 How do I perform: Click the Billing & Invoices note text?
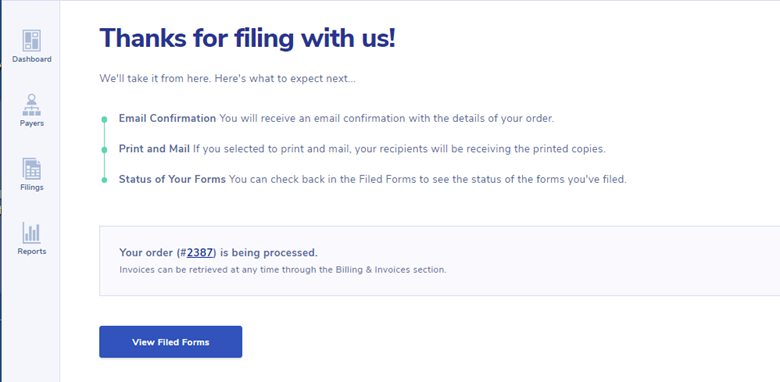coord(283,270)
